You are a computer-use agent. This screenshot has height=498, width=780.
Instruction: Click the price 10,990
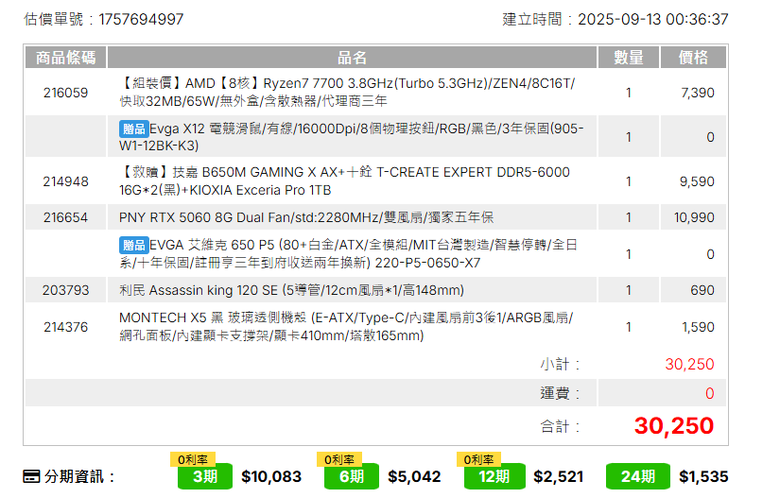coord(694,217)
